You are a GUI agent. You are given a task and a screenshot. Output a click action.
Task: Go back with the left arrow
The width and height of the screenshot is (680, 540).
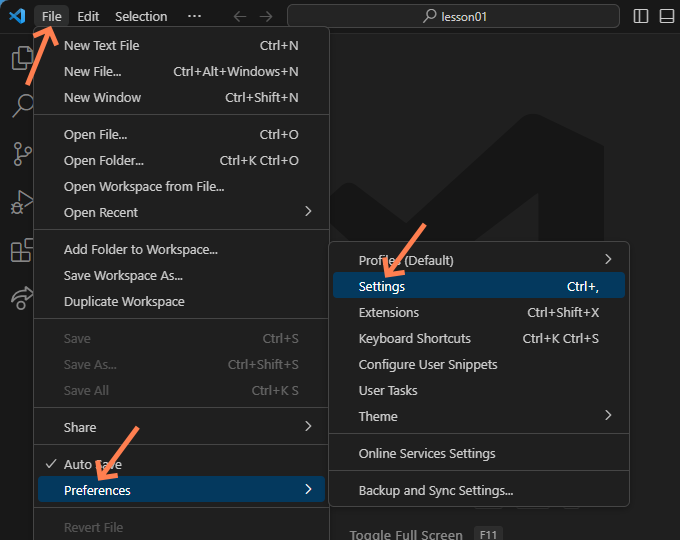(240, 16)
